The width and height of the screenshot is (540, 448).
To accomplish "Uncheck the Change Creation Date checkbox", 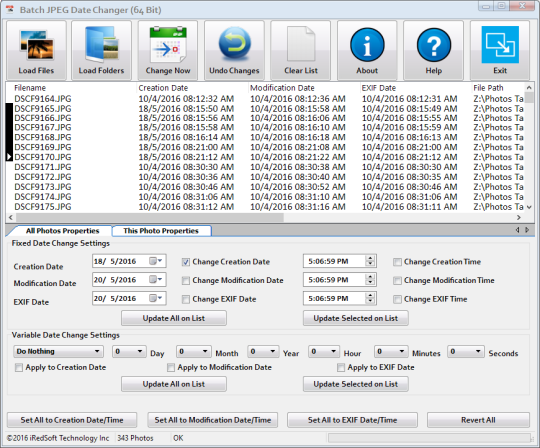I will [186, 262].
